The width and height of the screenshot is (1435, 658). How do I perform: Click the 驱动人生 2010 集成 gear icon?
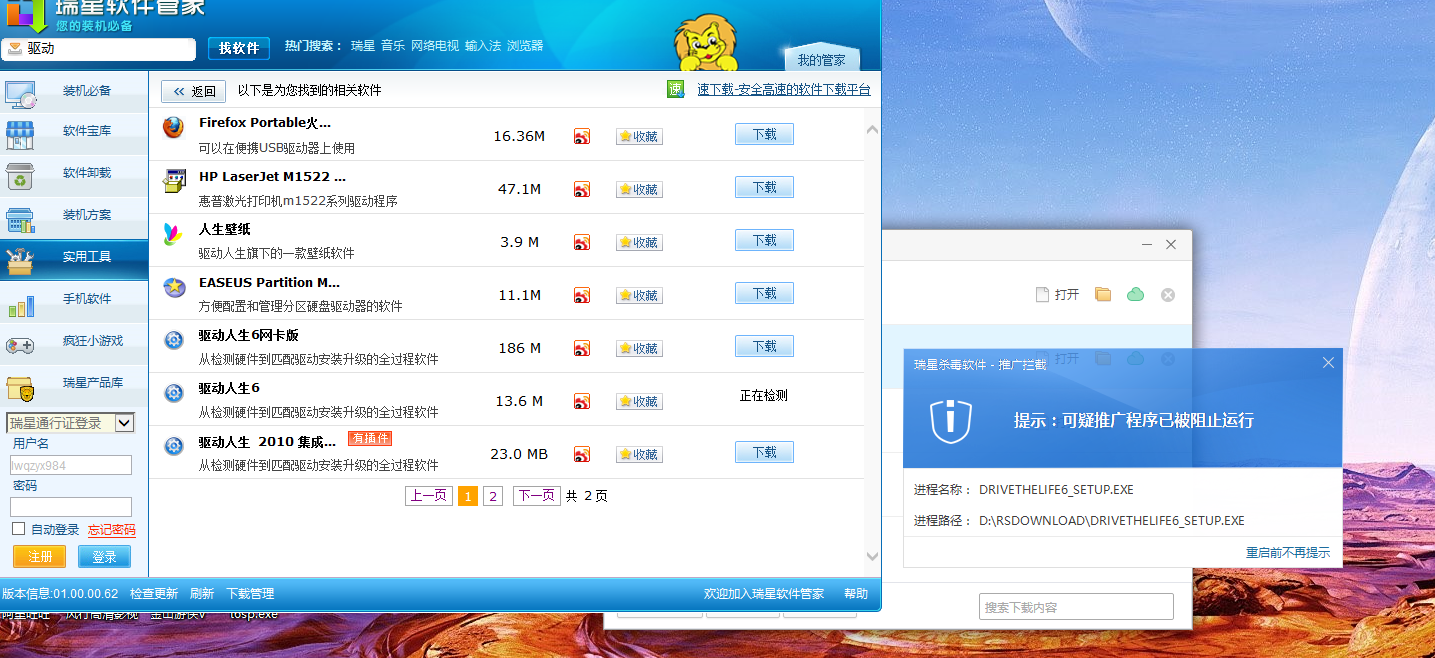point(174,446)
